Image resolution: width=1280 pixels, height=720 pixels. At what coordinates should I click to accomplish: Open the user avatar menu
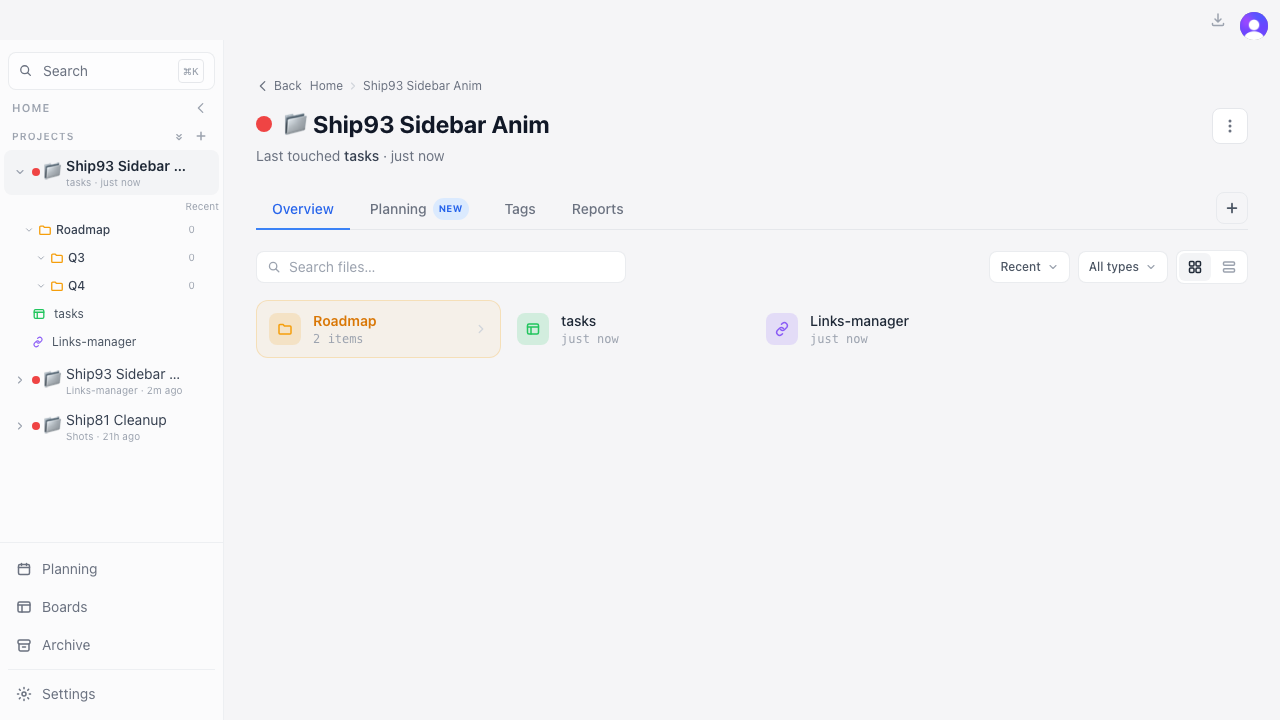1254,26
